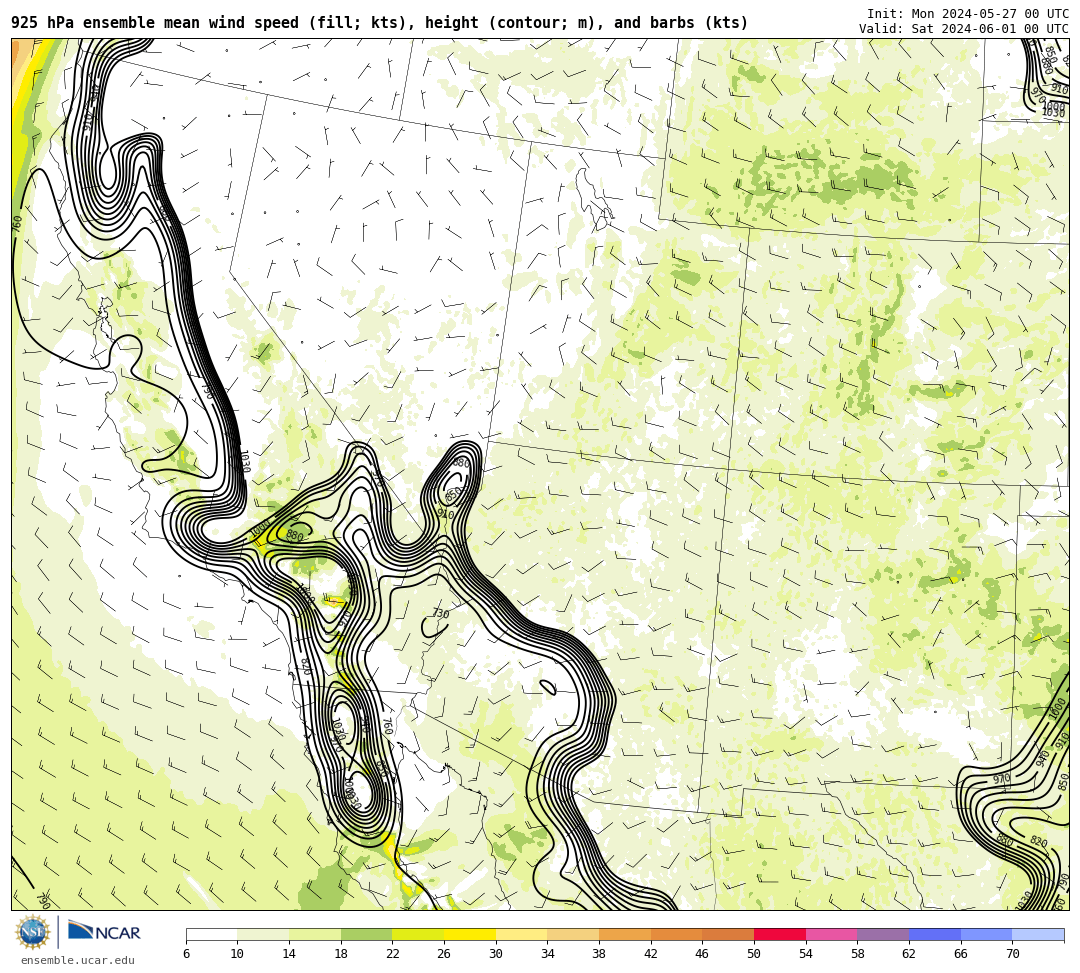Click the colorbar tick label 50
This screenshot has width=1080, height=973.
click(x=754, y=954)
